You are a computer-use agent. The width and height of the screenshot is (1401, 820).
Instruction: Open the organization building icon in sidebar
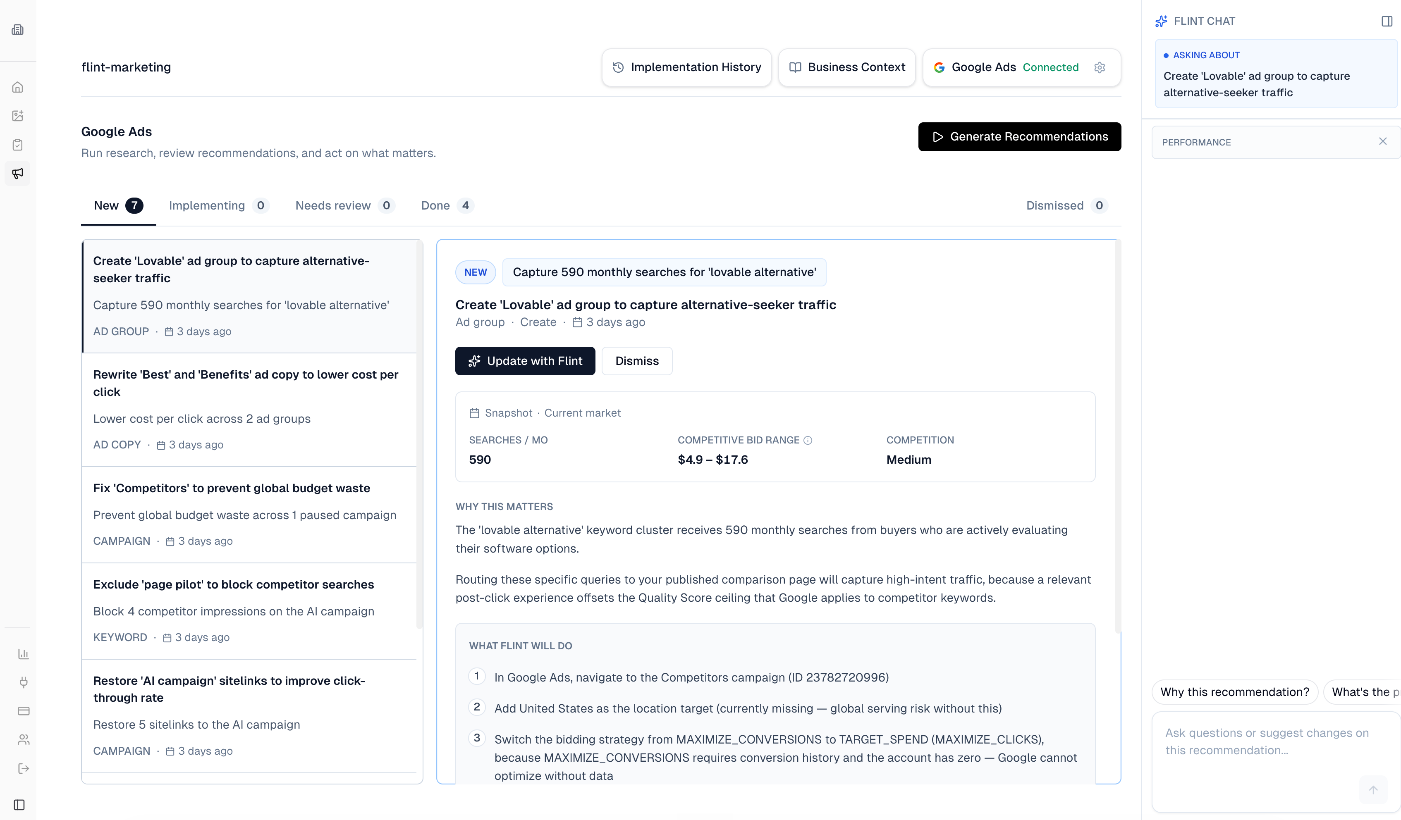17,29
